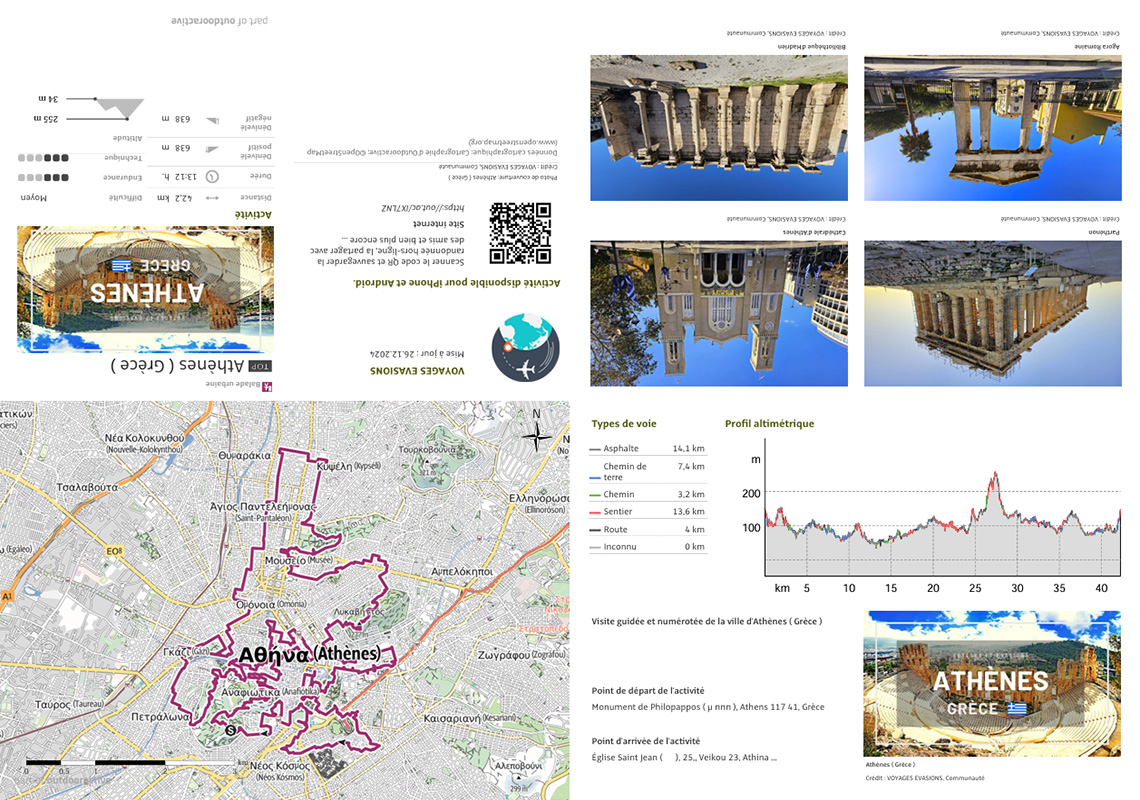1140x800 pixels.
Task: Open the Bibliothèque d'Hadrien photo
Action: (x=719, y=128)
